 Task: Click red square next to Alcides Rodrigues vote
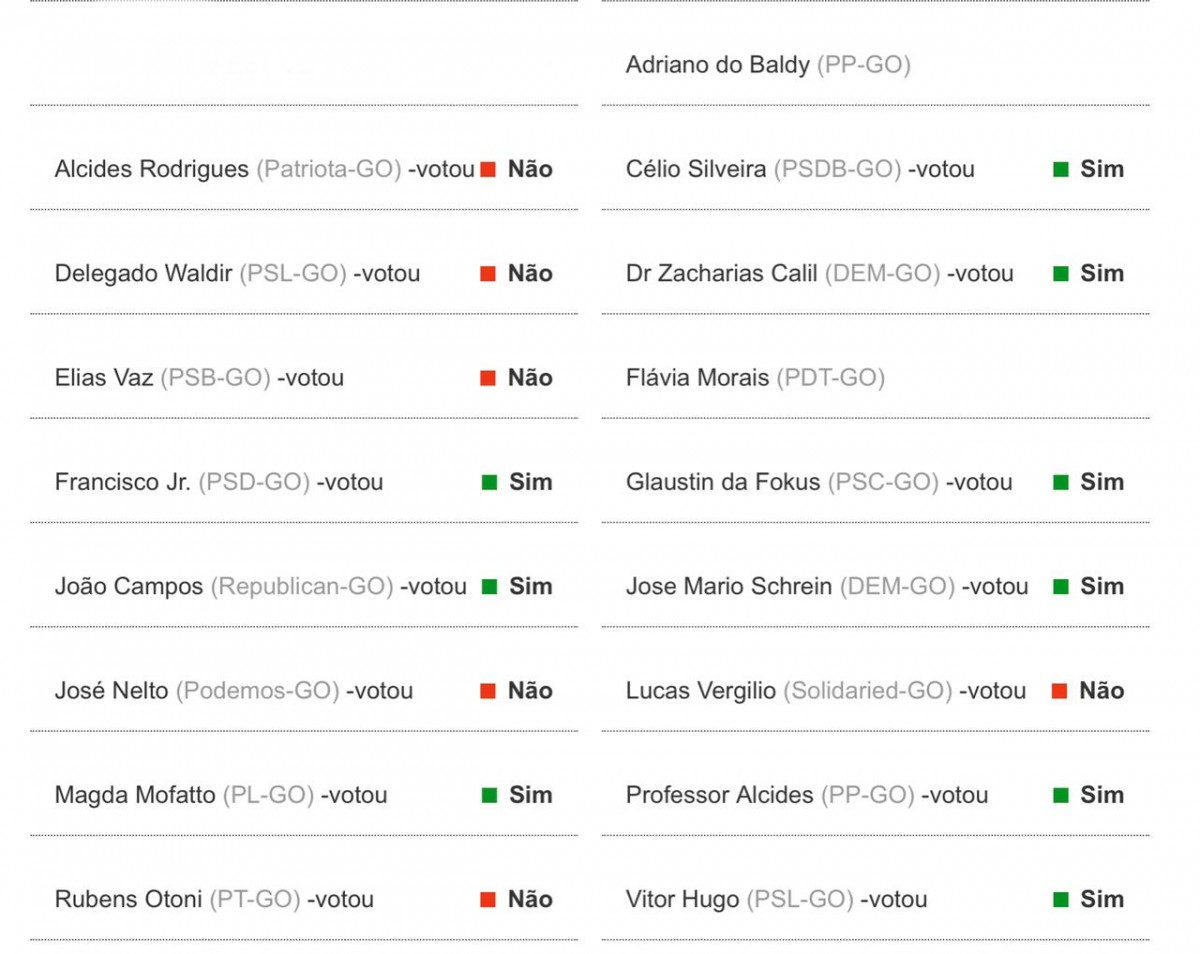point(488,170)
